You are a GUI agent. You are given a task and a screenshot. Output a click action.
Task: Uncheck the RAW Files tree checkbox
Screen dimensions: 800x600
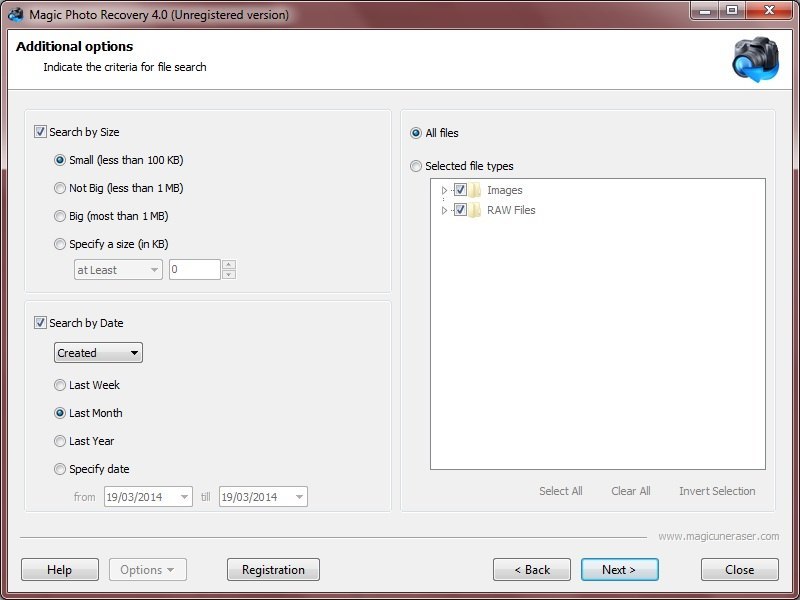[460, 210]
